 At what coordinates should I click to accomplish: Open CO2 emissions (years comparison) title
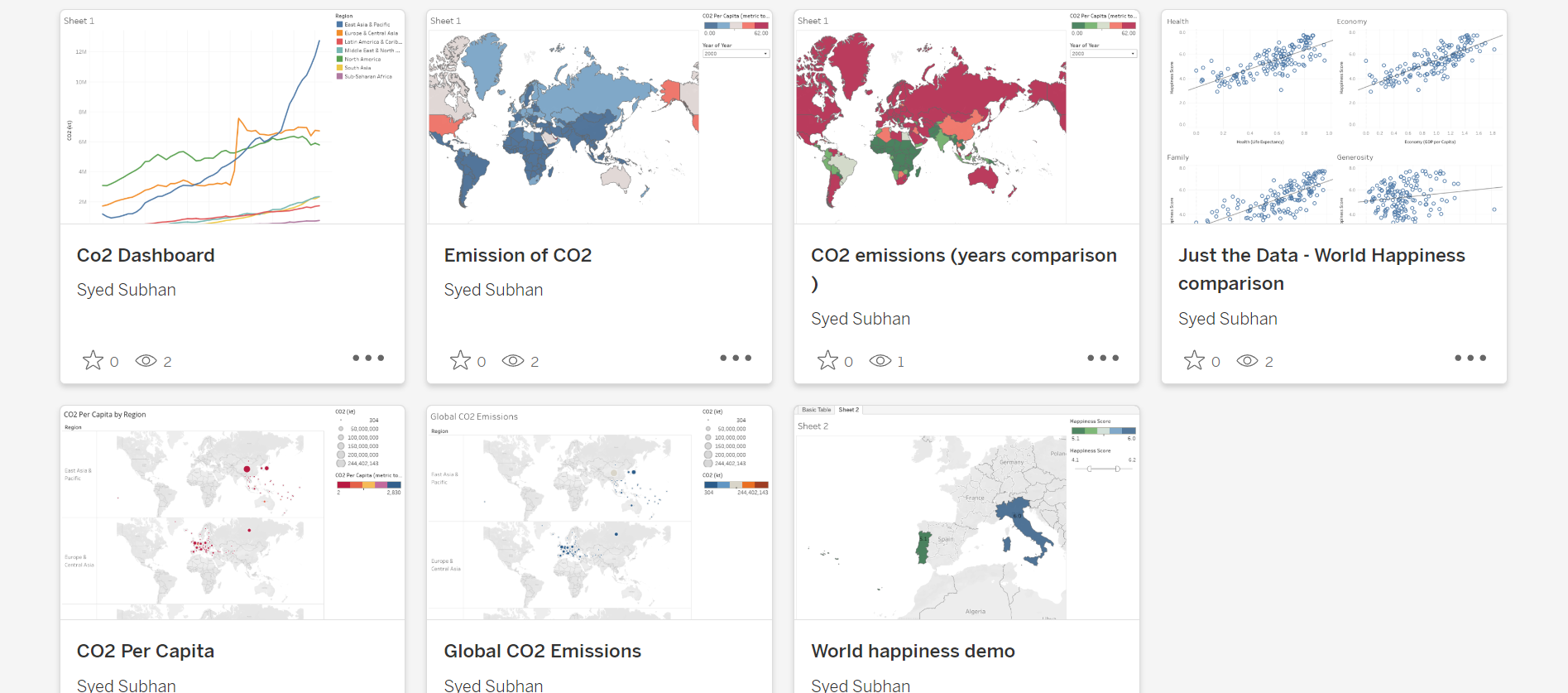click(x=964, y=269)
